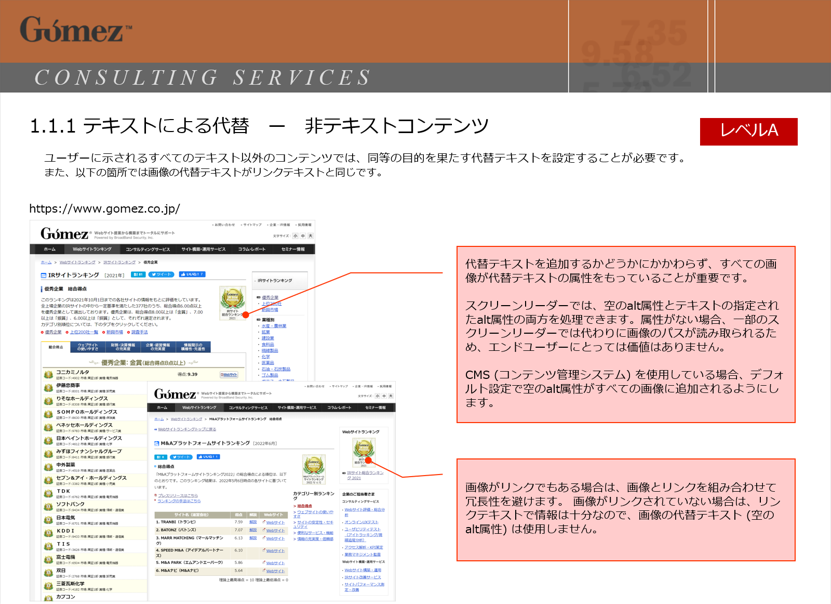831x604 pixels.
Task: Open サイト構築・運用サービス in the IR ranking page navigation
Action: (204, 249)
